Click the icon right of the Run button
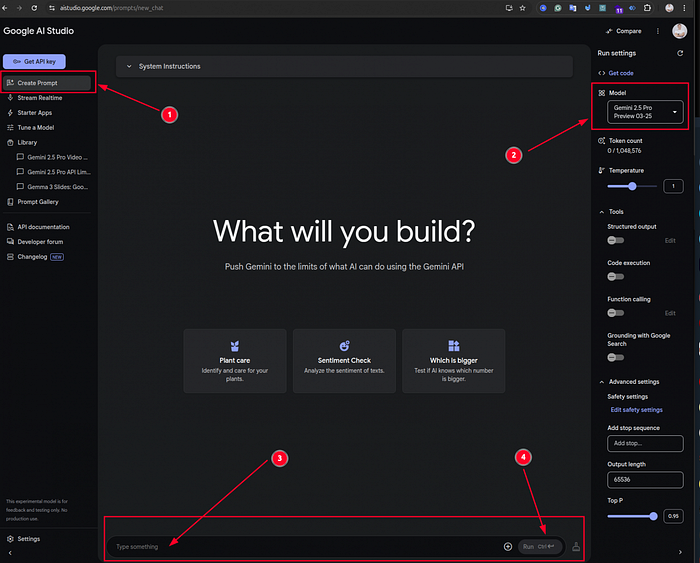 click(x=576, y=547)
